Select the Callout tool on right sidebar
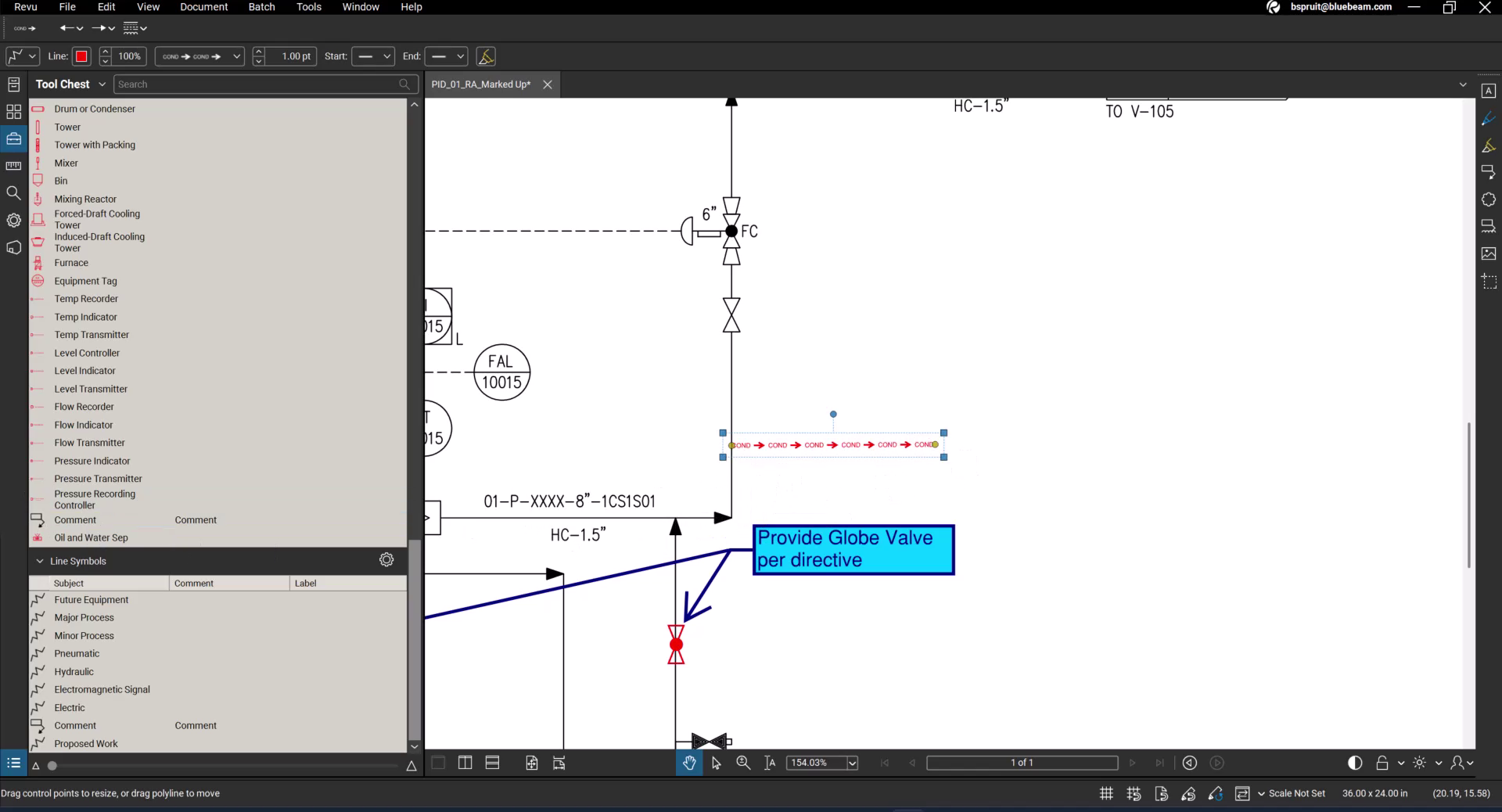Screen dimensions: 1502x812 (x=1489, y=171)
